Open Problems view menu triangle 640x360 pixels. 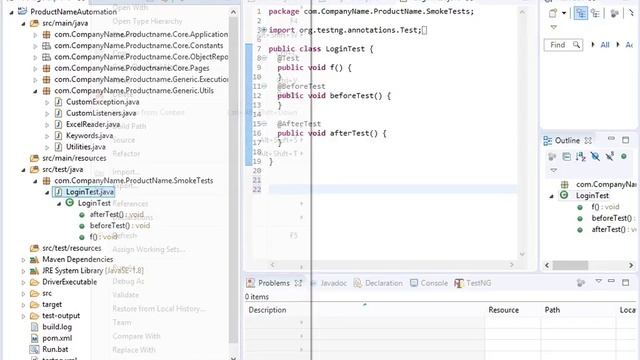pos(598,281)
